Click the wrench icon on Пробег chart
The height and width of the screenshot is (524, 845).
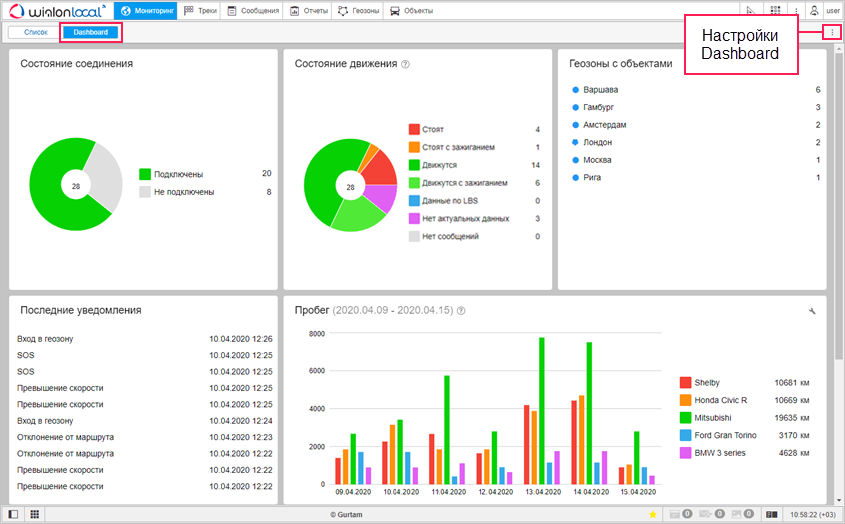813,311
